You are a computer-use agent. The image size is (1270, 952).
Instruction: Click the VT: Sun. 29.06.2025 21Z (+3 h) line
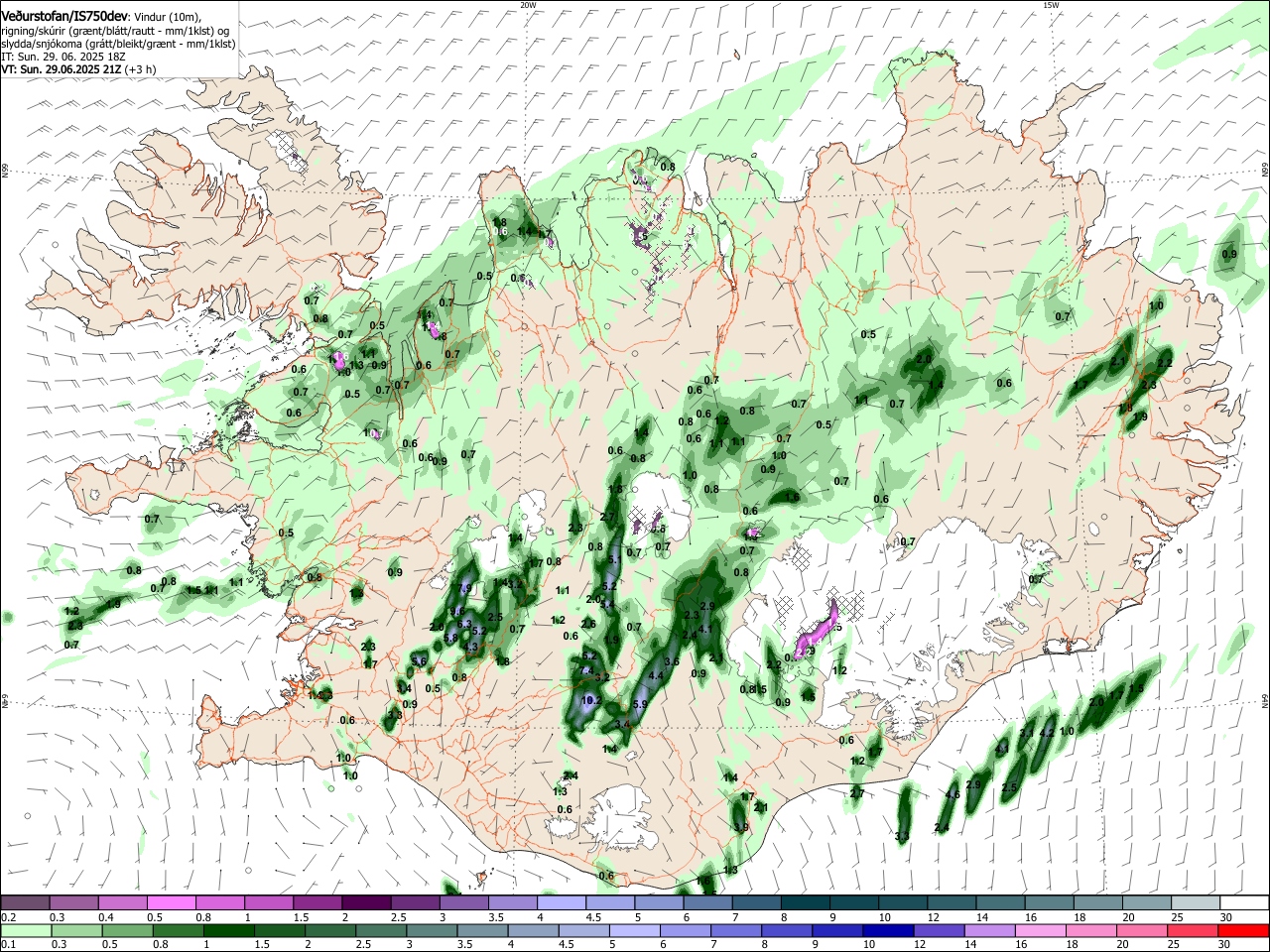[78, 69]
